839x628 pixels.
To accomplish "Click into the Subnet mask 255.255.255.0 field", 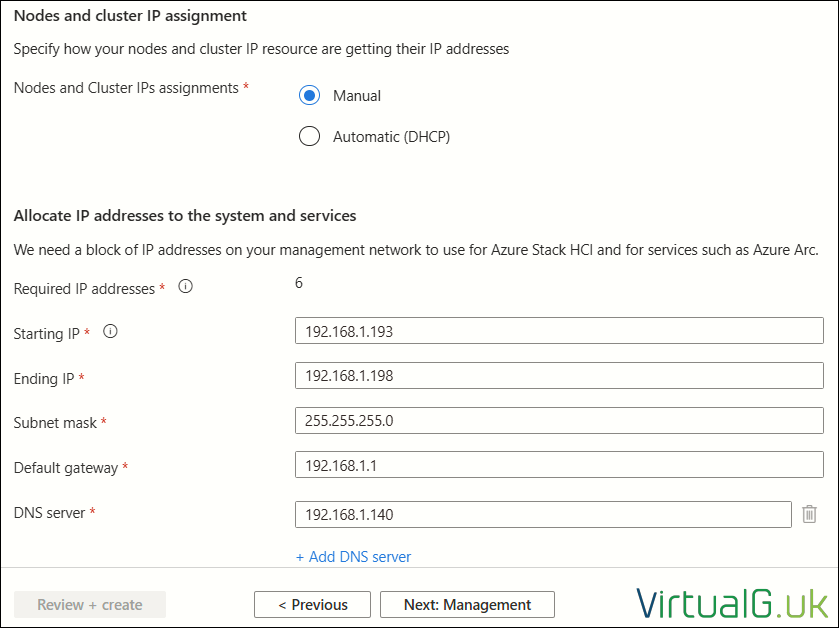I will pos(559,420).
